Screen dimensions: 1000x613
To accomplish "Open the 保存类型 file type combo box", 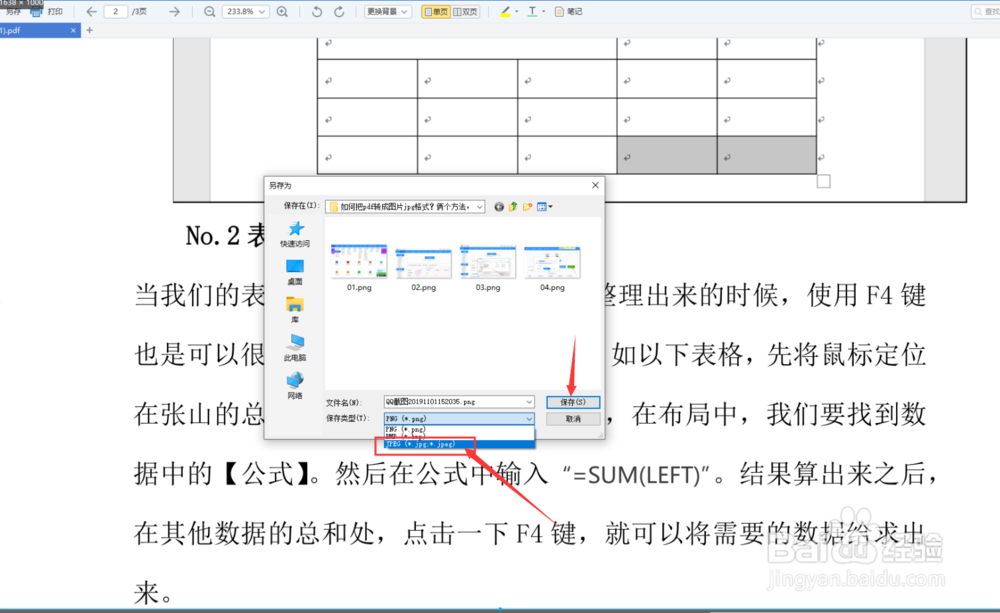I will coord(459,418).
